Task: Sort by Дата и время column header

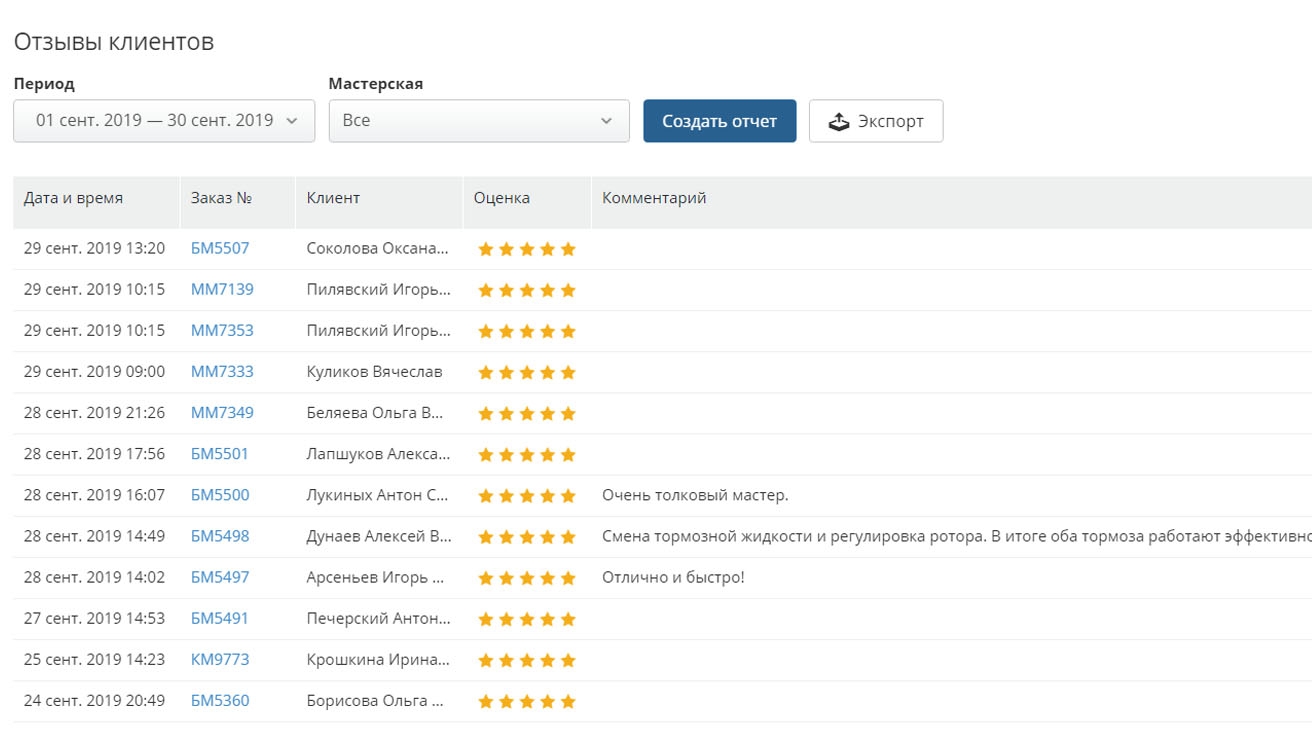Action: tap(73, 198)
